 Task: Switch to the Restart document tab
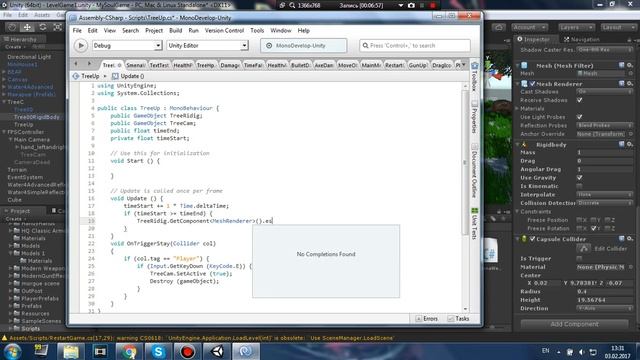394,65
